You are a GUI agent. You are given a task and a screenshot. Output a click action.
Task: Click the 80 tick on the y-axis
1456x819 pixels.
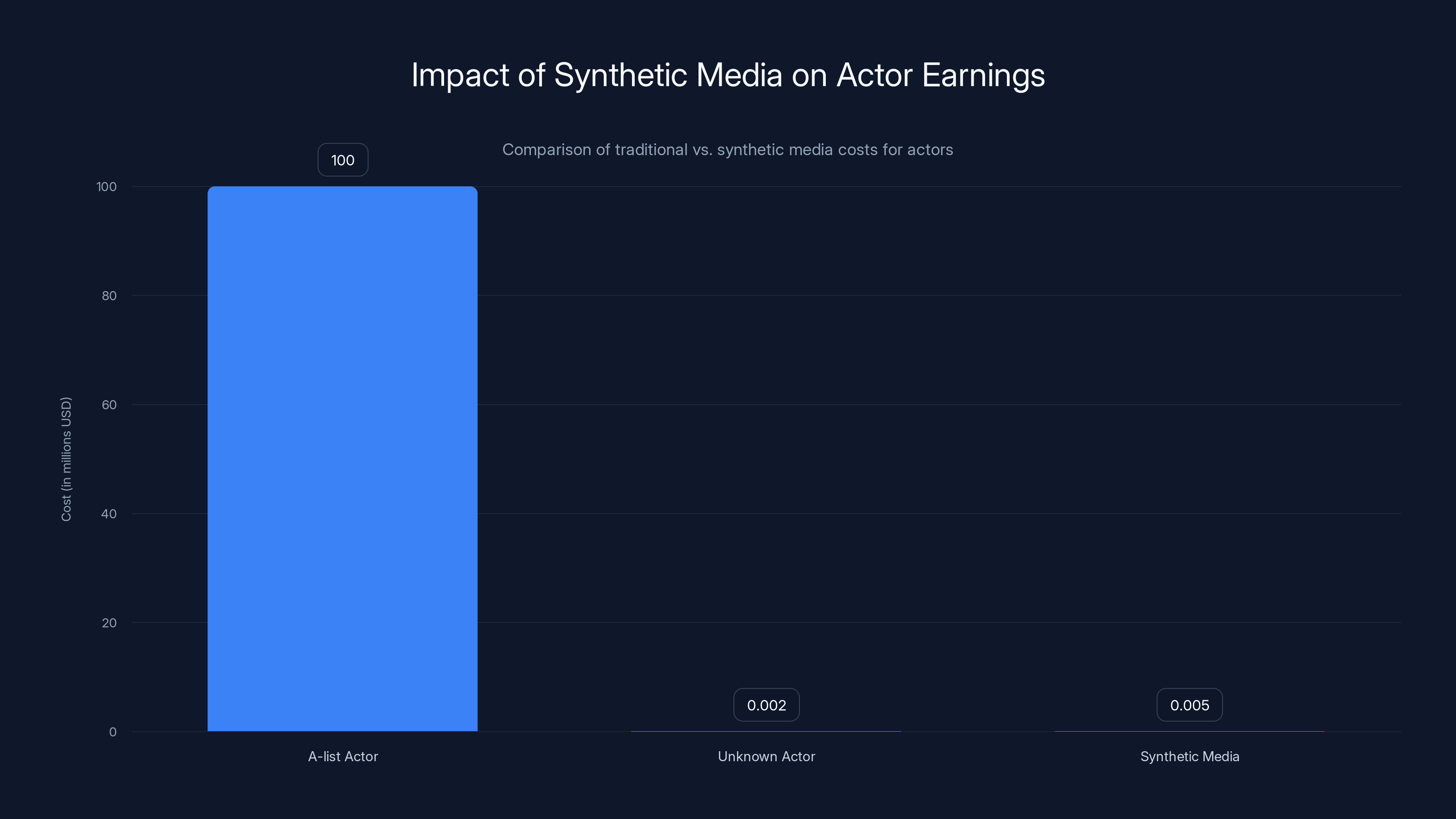(111, 295)
